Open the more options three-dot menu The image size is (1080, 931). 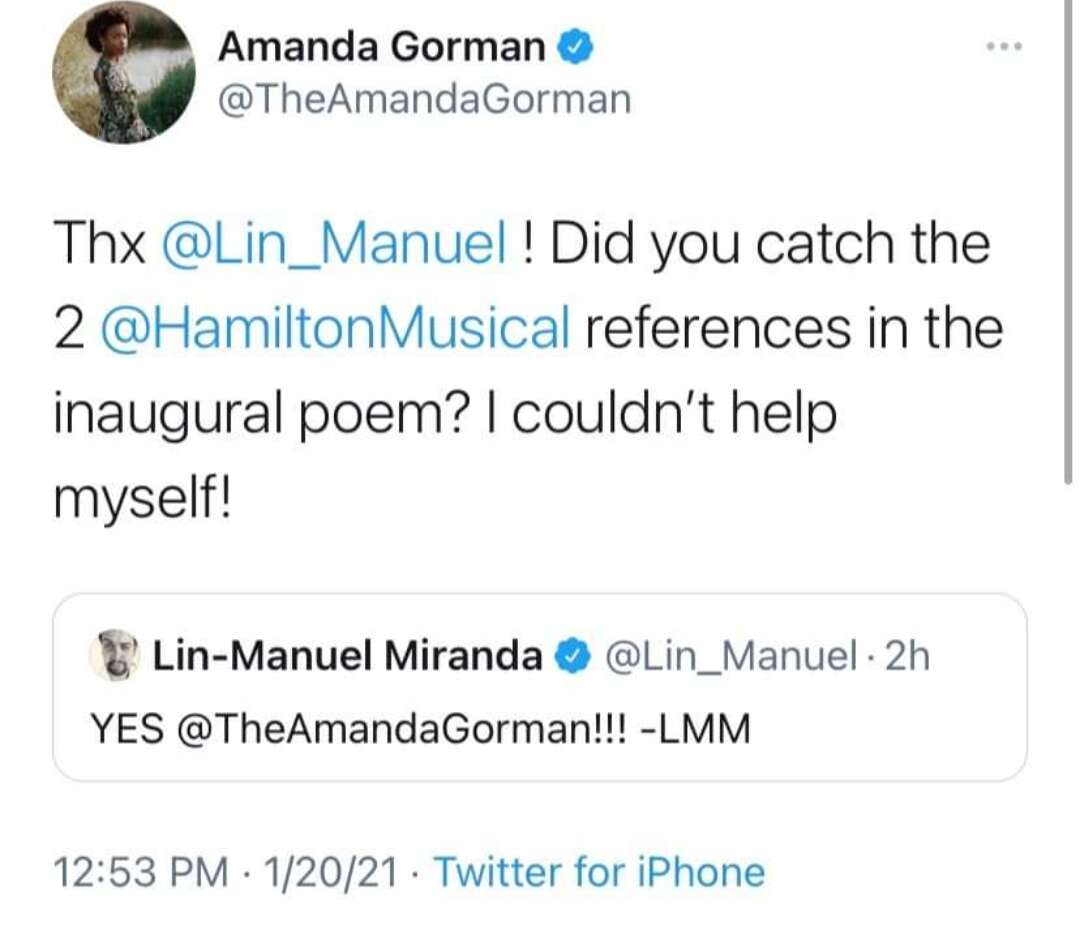[1004, 48]
